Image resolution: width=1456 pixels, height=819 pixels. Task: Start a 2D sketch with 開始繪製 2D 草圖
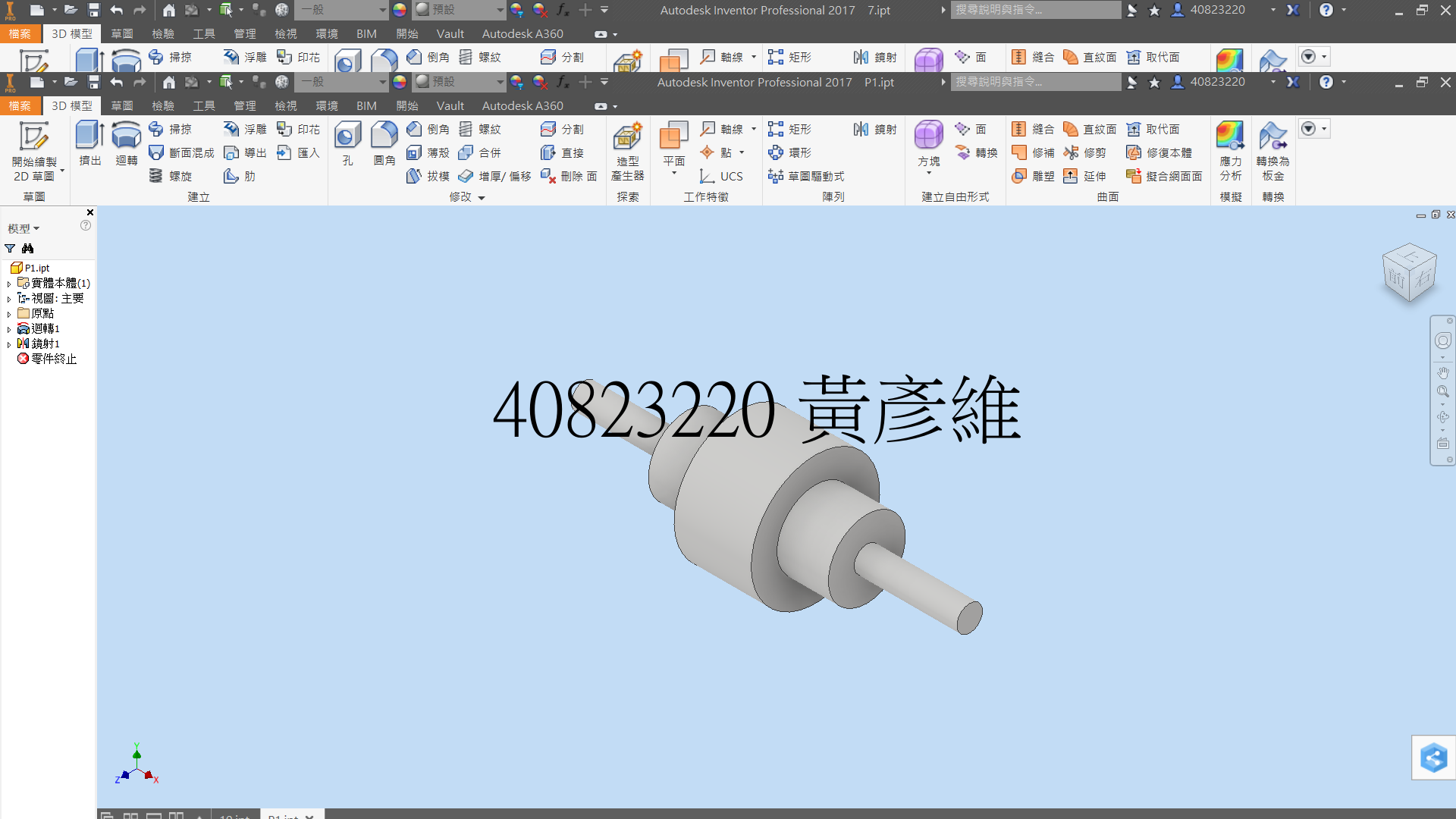coord(34,152)
